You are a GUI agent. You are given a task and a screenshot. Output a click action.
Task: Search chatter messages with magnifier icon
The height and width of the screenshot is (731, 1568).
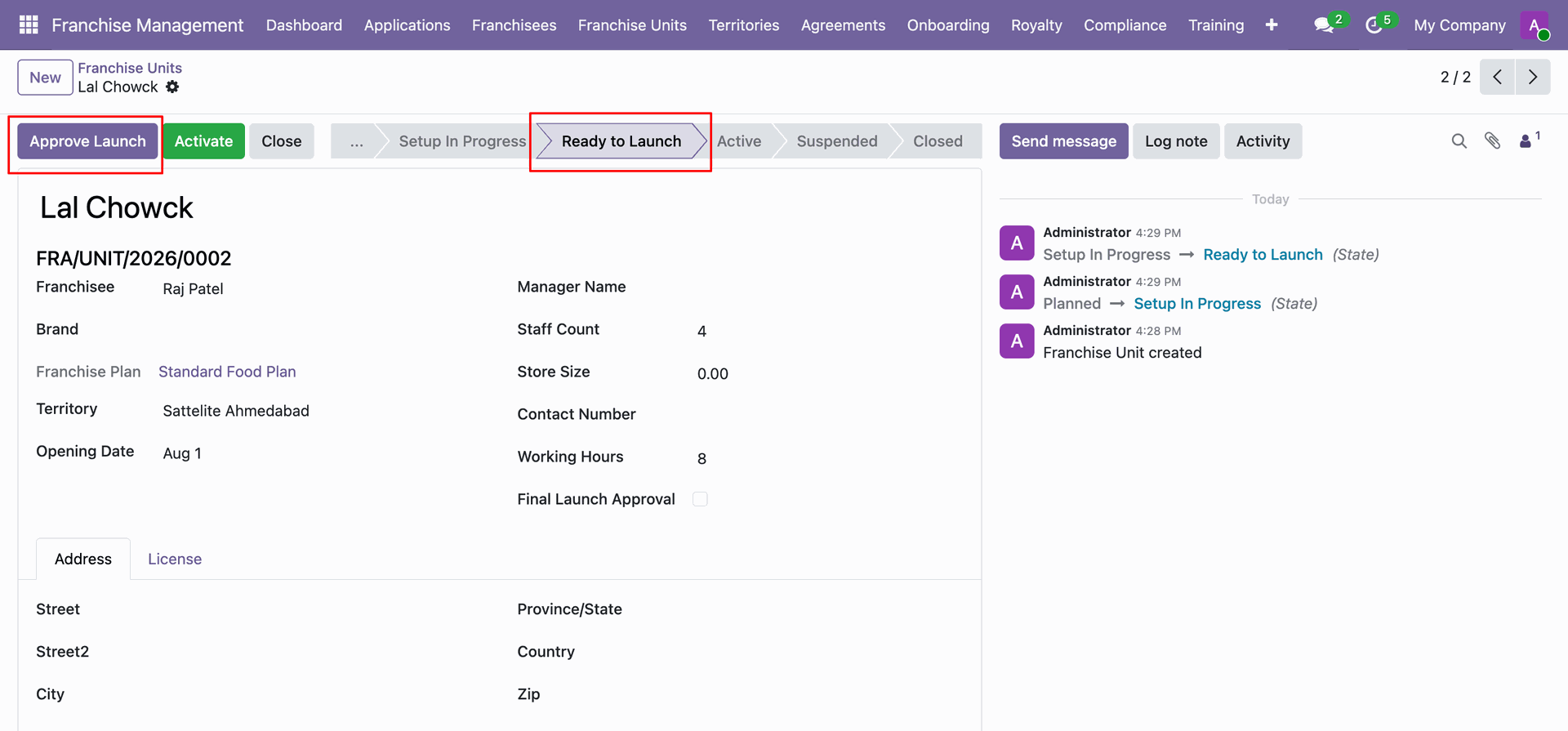coord(1459,141)
